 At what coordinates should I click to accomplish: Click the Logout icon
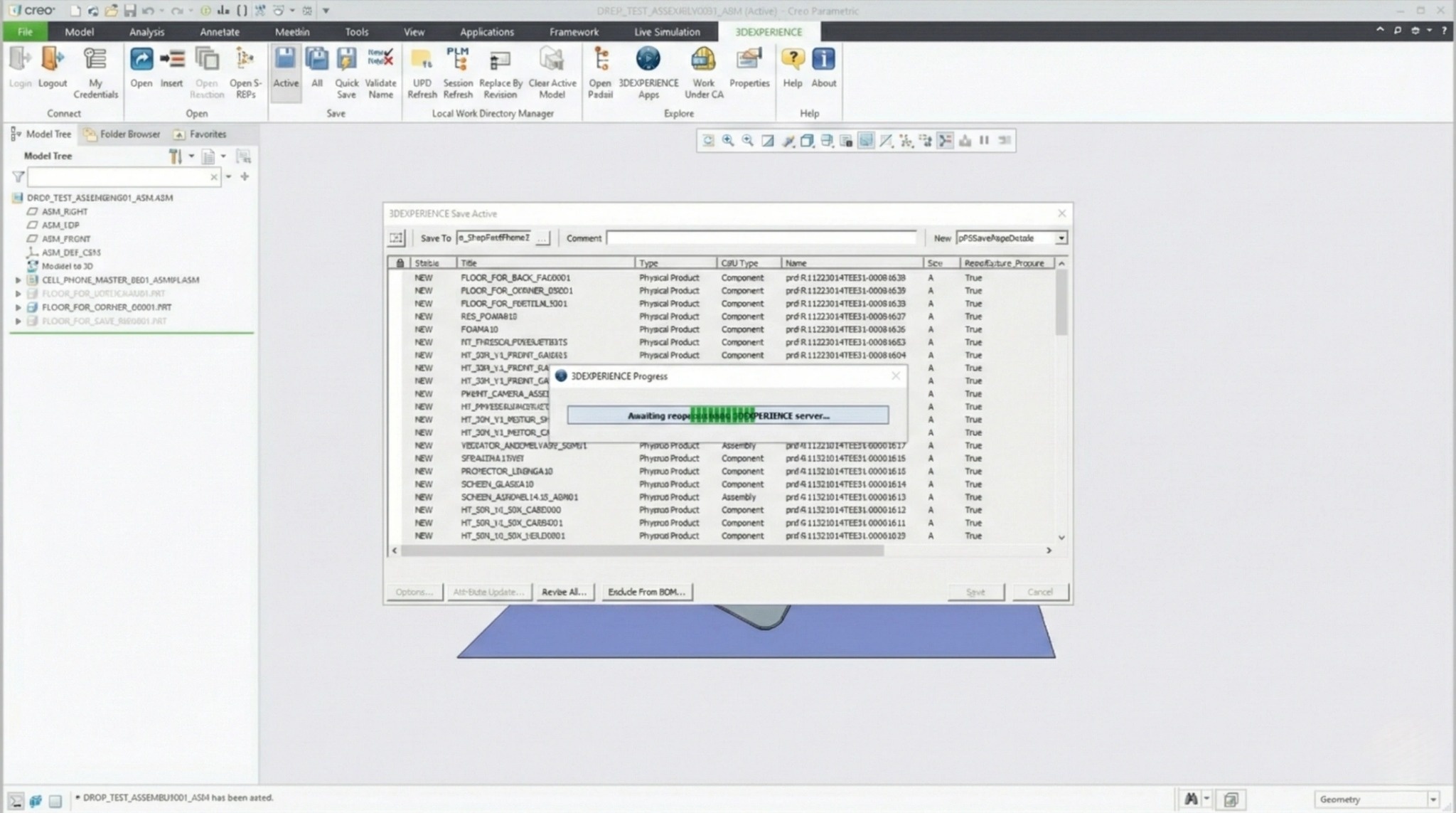point(52,60)
